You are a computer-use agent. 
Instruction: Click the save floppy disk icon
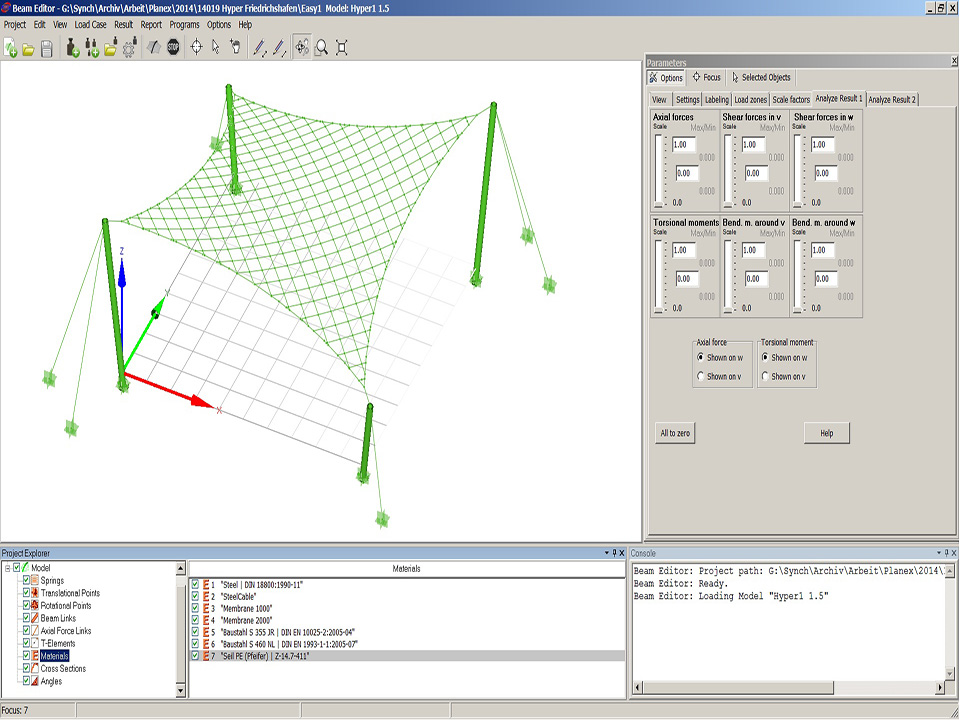point(46,47)
